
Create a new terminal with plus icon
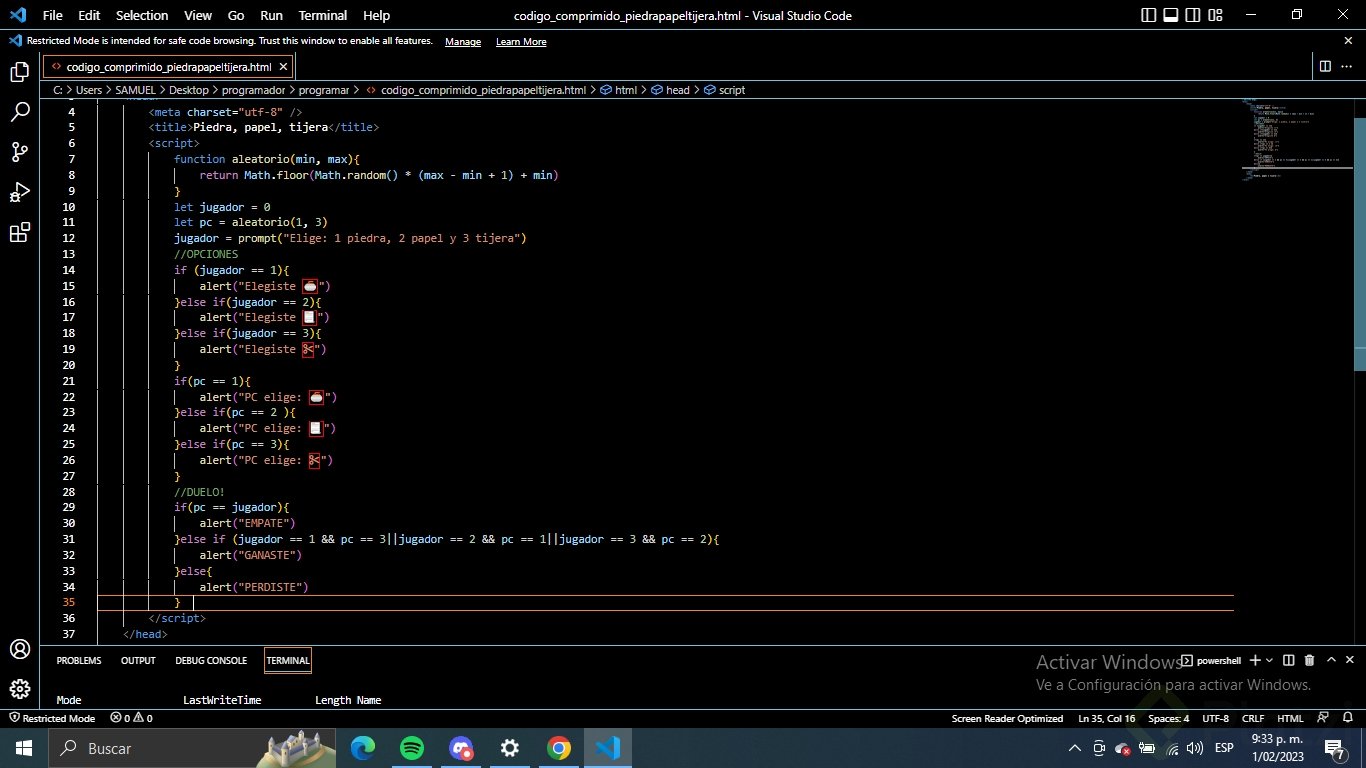point(1255,660)
